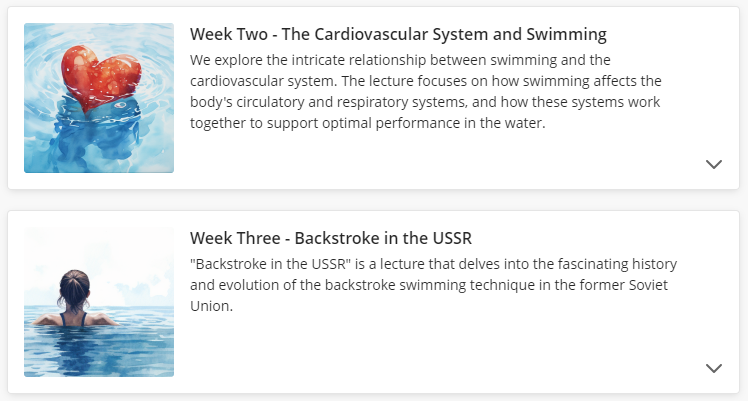The width and height of the screenshot is (748, 401).
Task: Expand the Week Three card chevron
Action: [x=713, y=368]
